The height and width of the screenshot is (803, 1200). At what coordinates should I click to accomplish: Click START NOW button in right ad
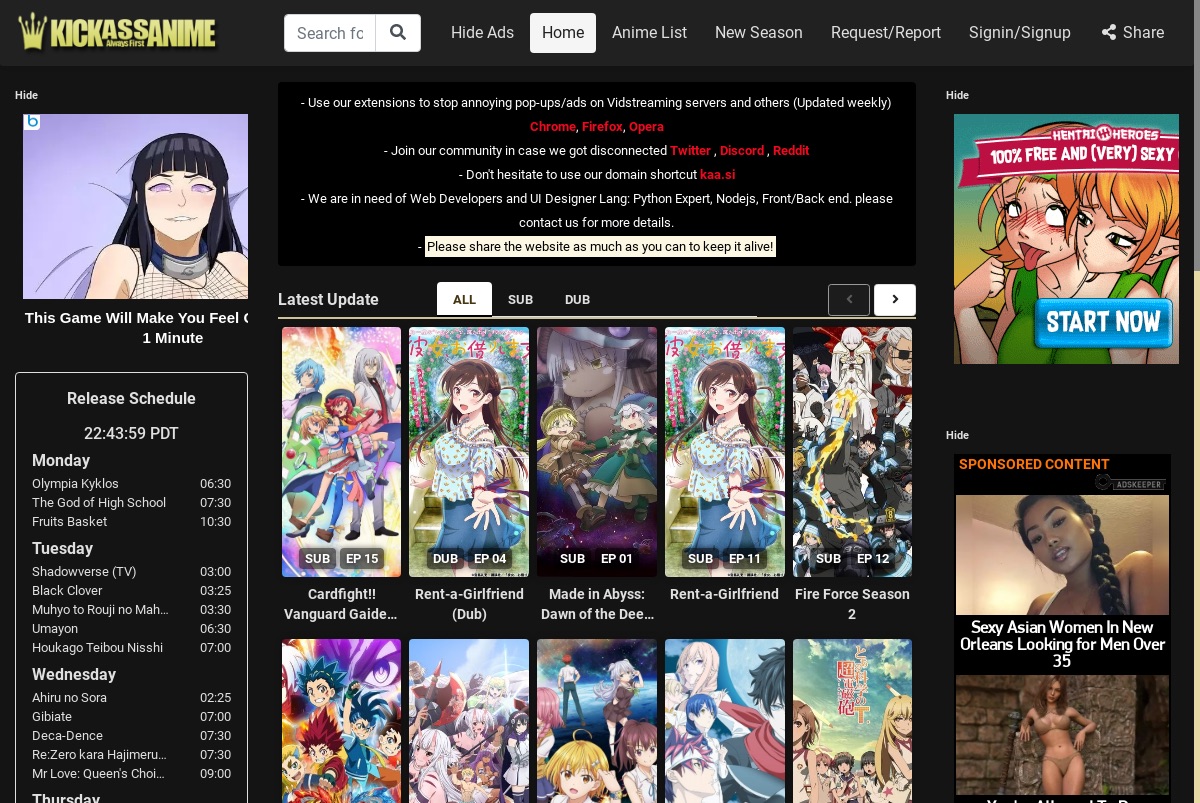click(1103, 322)
